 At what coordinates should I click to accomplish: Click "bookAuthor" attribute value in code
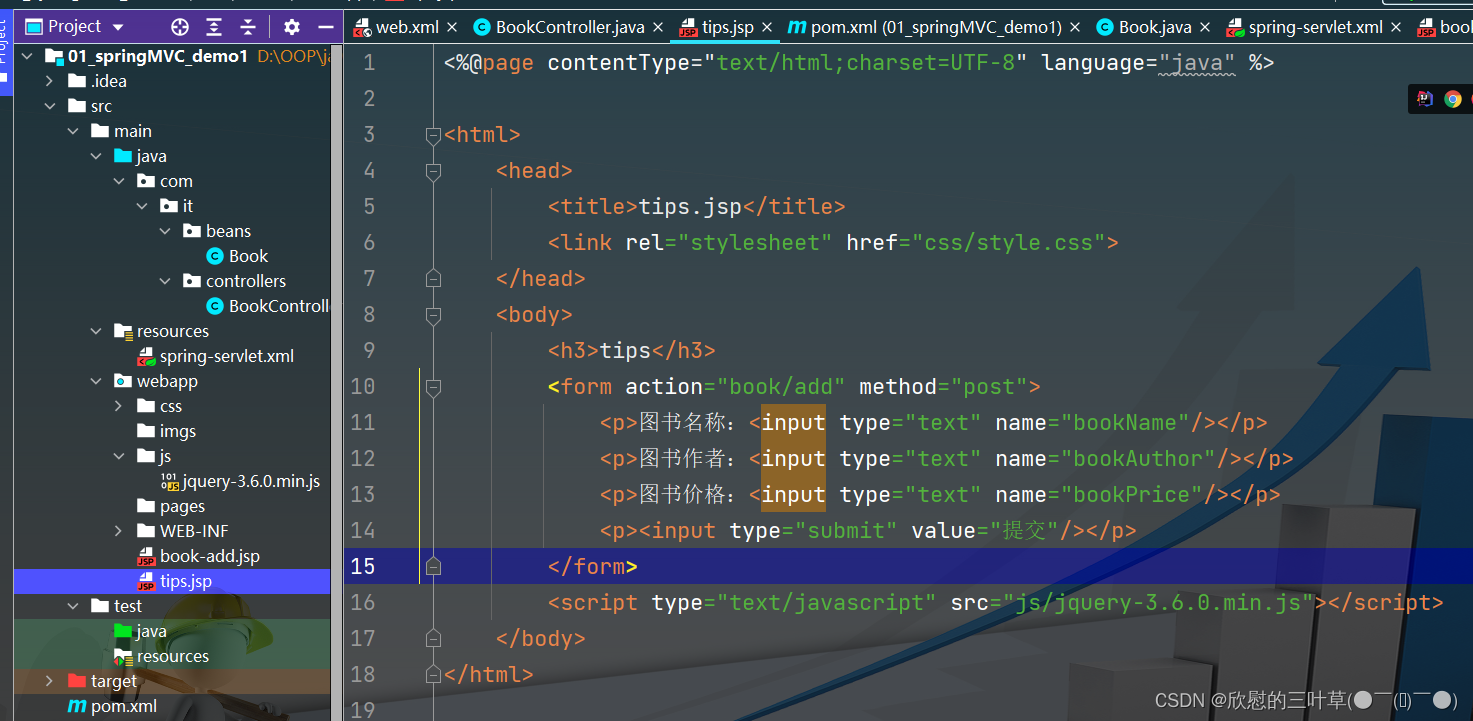pyautogui.click(x=1138, y=458)
